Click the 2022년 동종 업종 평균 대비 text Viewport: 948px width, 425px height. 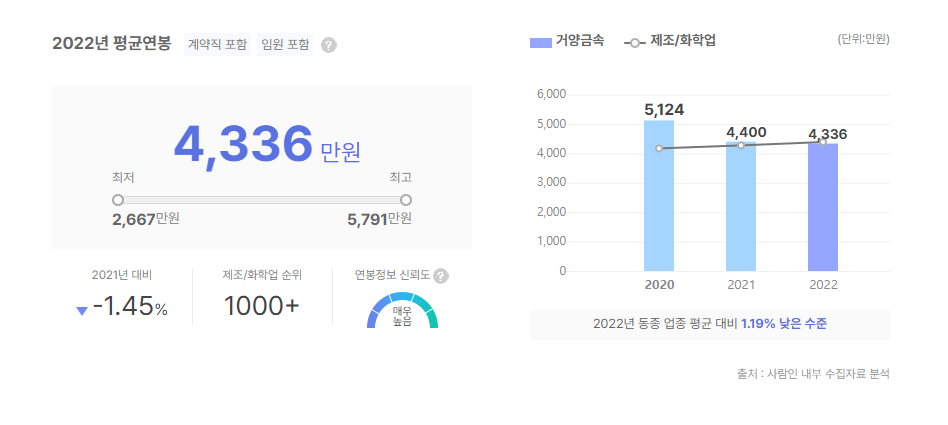665,323
